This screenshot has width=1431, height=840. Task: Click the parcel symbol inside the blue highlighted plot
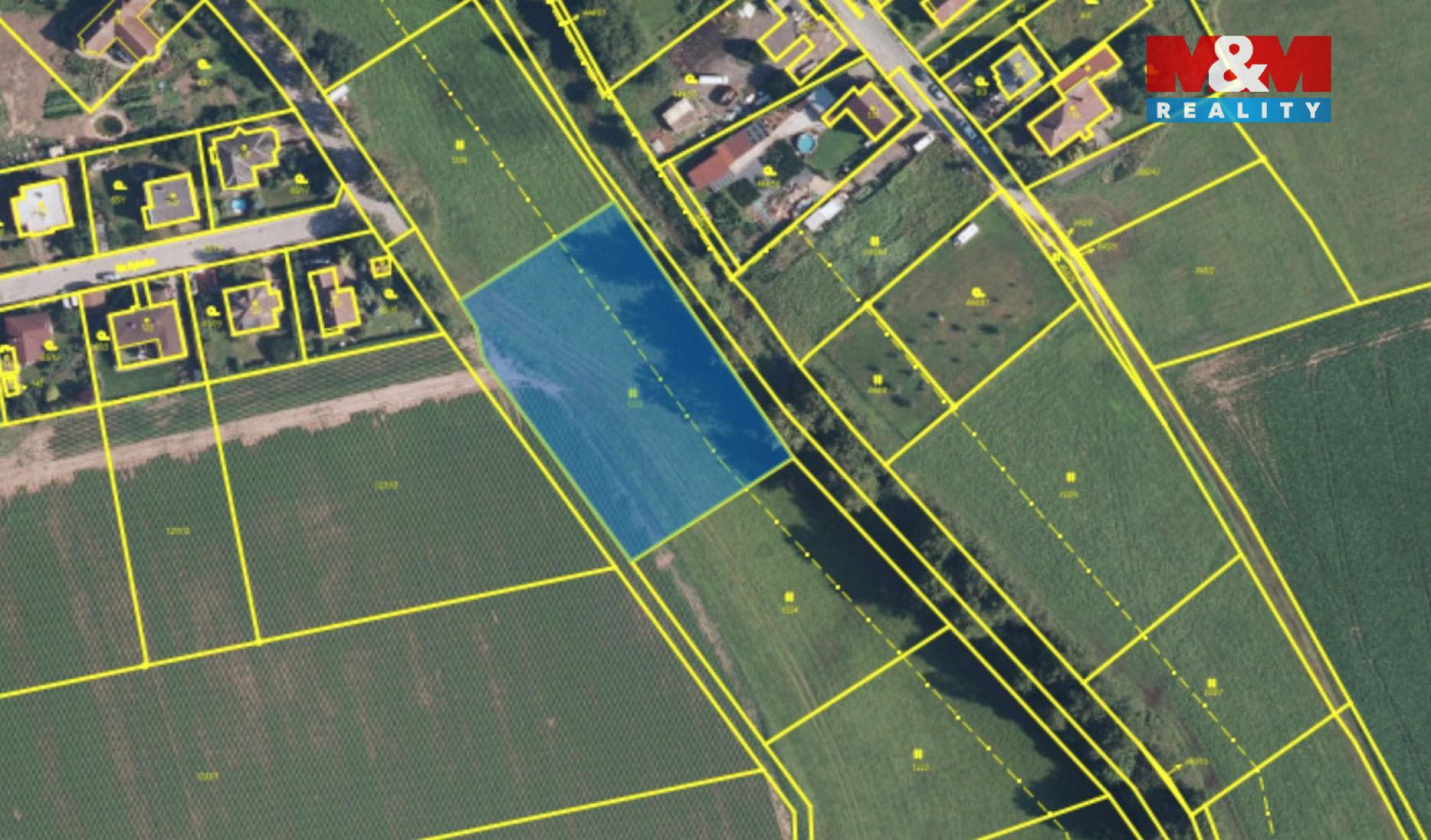pos(634,393)
